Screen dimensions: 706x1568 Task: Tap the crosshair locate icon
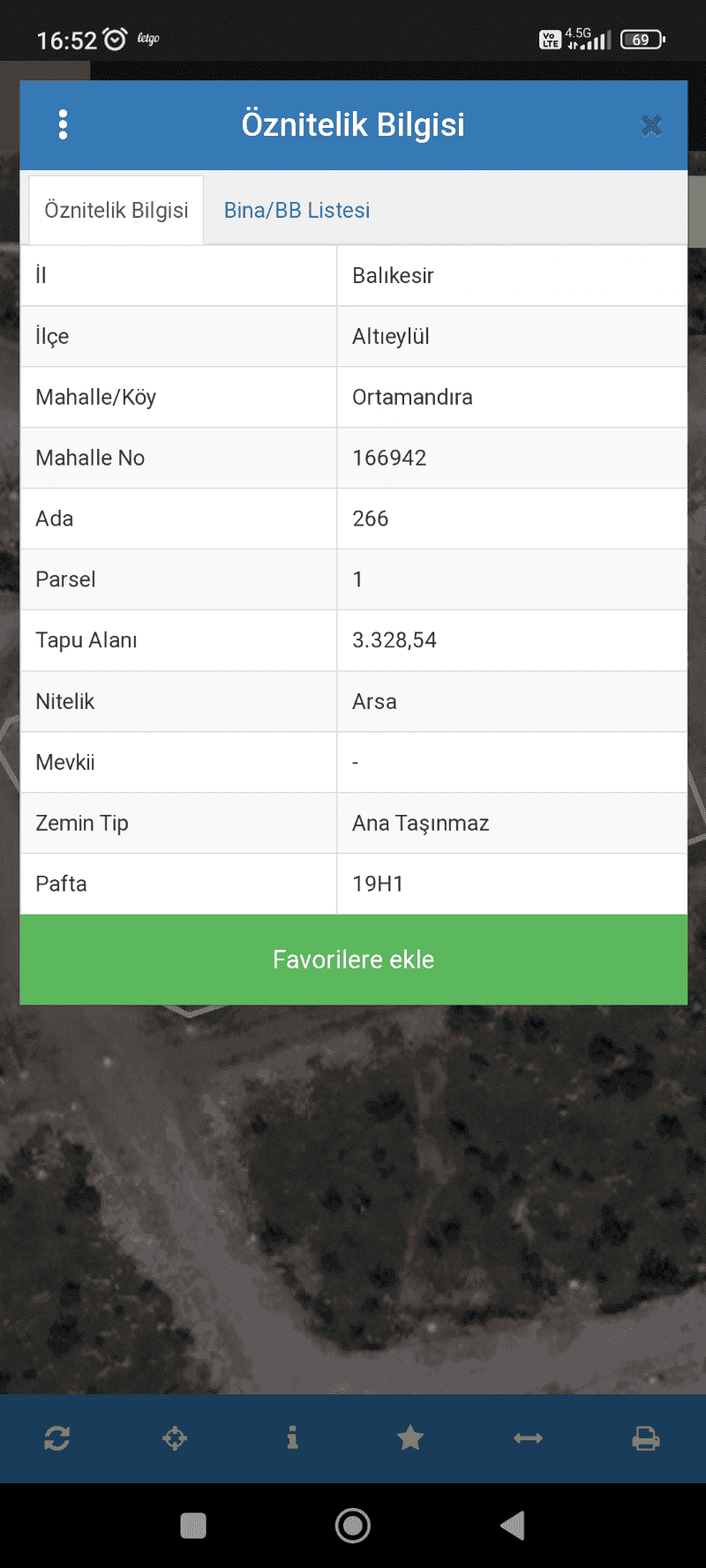click(x=175, y=1438)
